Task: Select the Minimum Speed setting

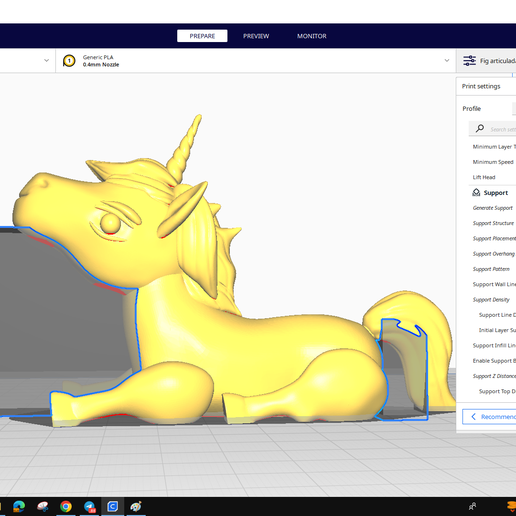Action: tap(493, 162)
